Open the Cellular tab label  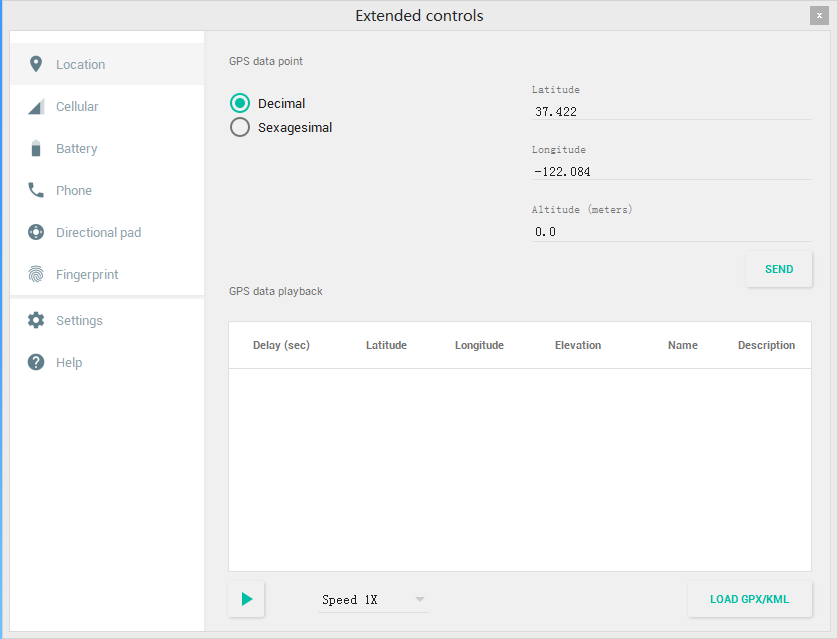(77, 107)
